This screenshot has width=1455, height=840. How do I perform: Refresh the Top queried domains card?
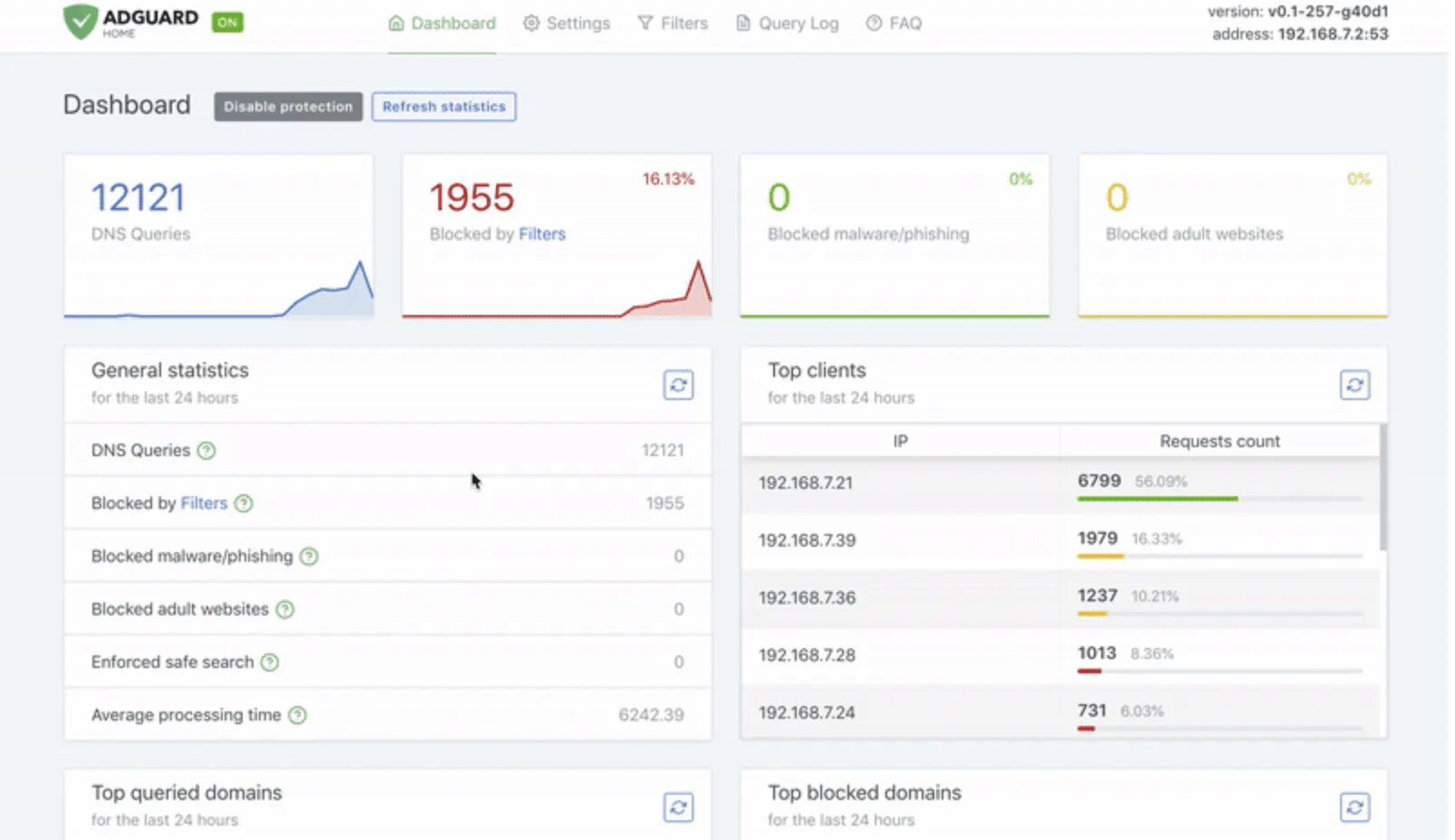click(x=678, y=807)
